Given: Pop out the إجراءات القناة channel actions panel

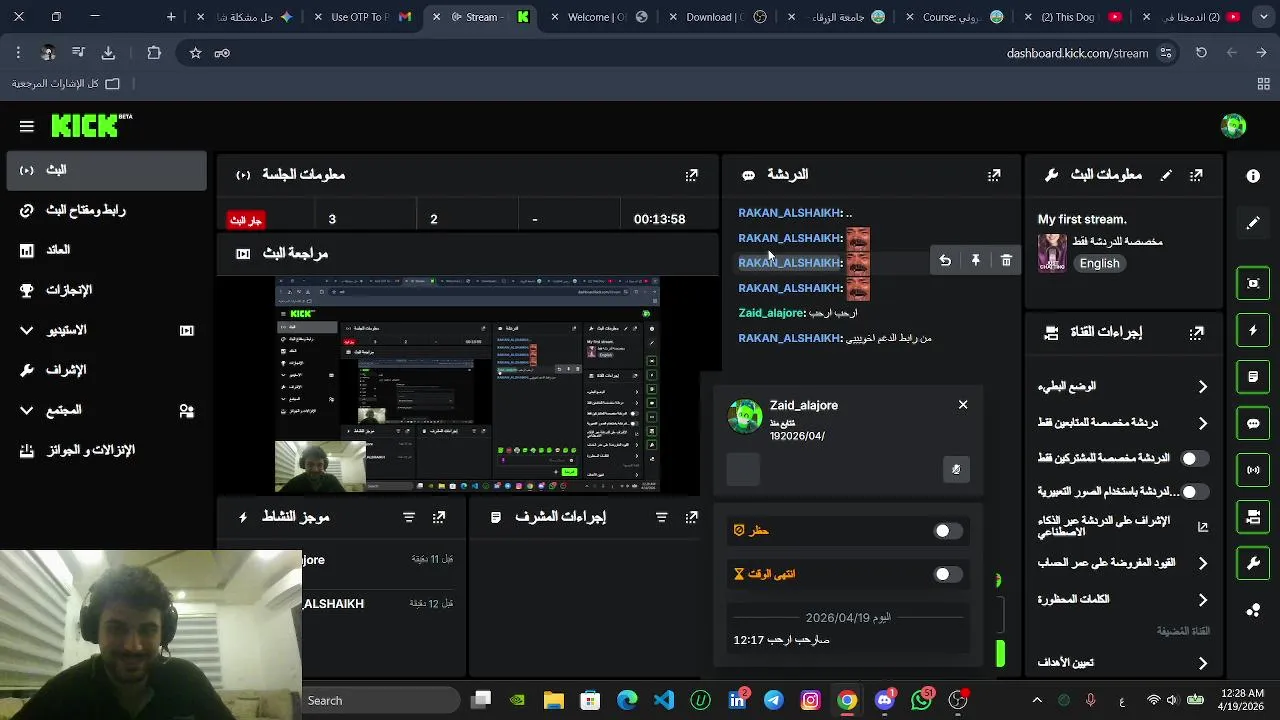Looking at the screenshot, I should (1196, 332).
